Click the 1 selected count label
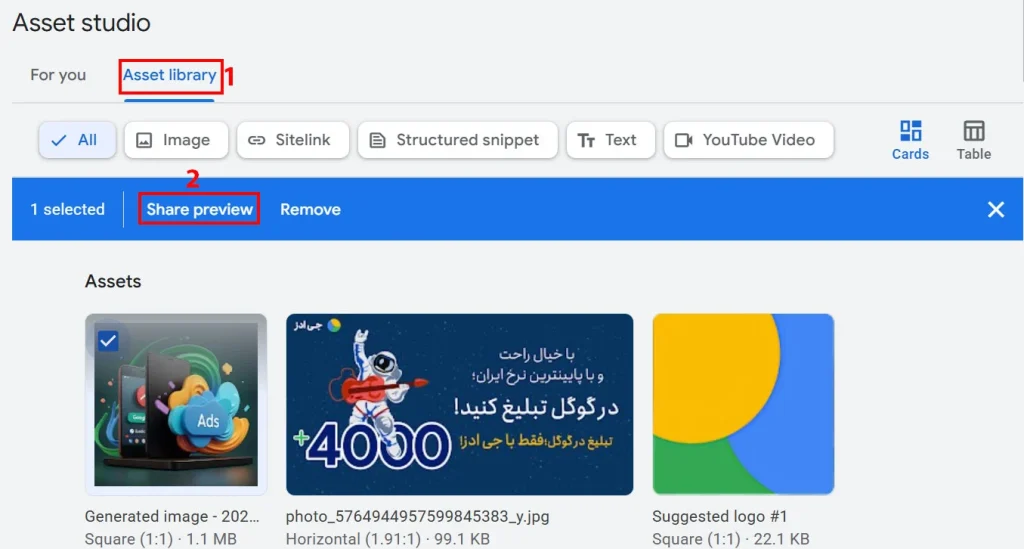The height and width of the screenshot is (549, 1024). (67, 210)
